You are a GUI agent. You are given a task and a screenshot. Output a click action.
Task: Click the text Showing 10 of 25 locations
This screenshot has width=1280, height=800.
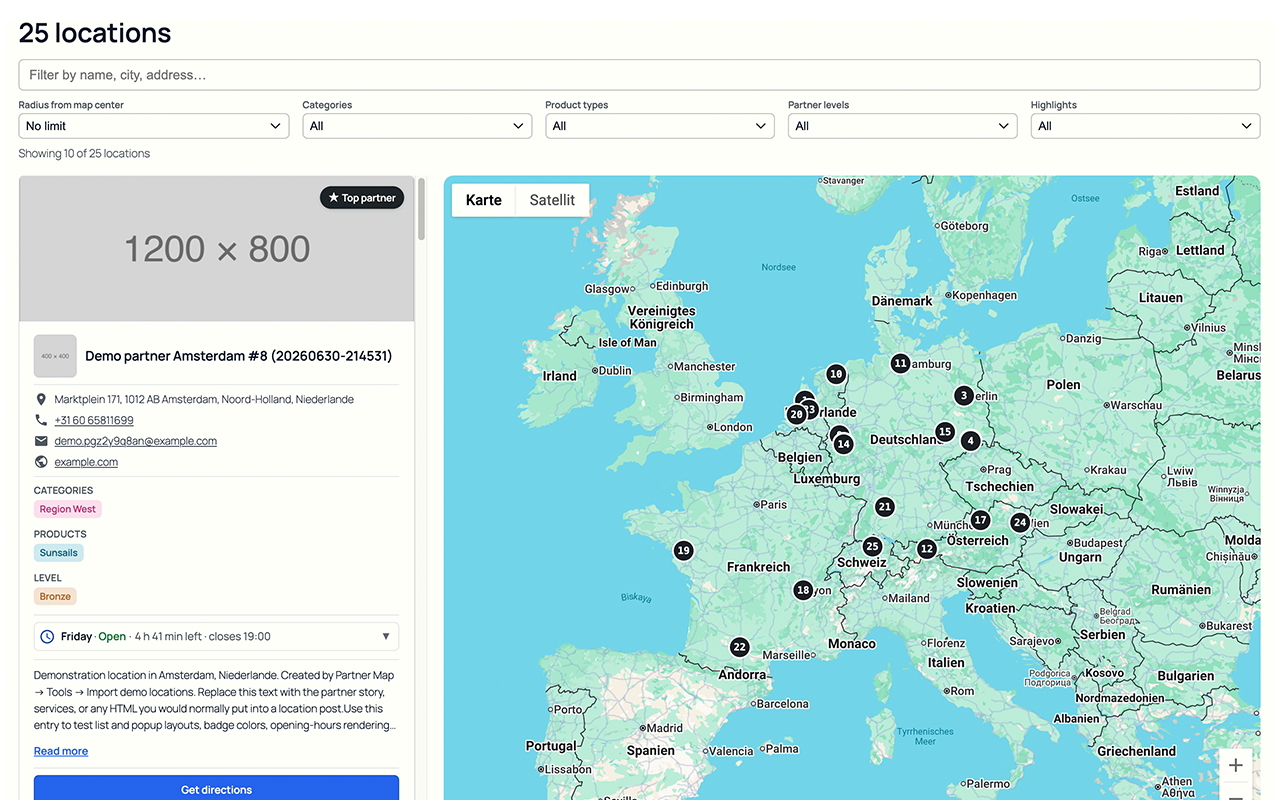(x=84, y=154)
